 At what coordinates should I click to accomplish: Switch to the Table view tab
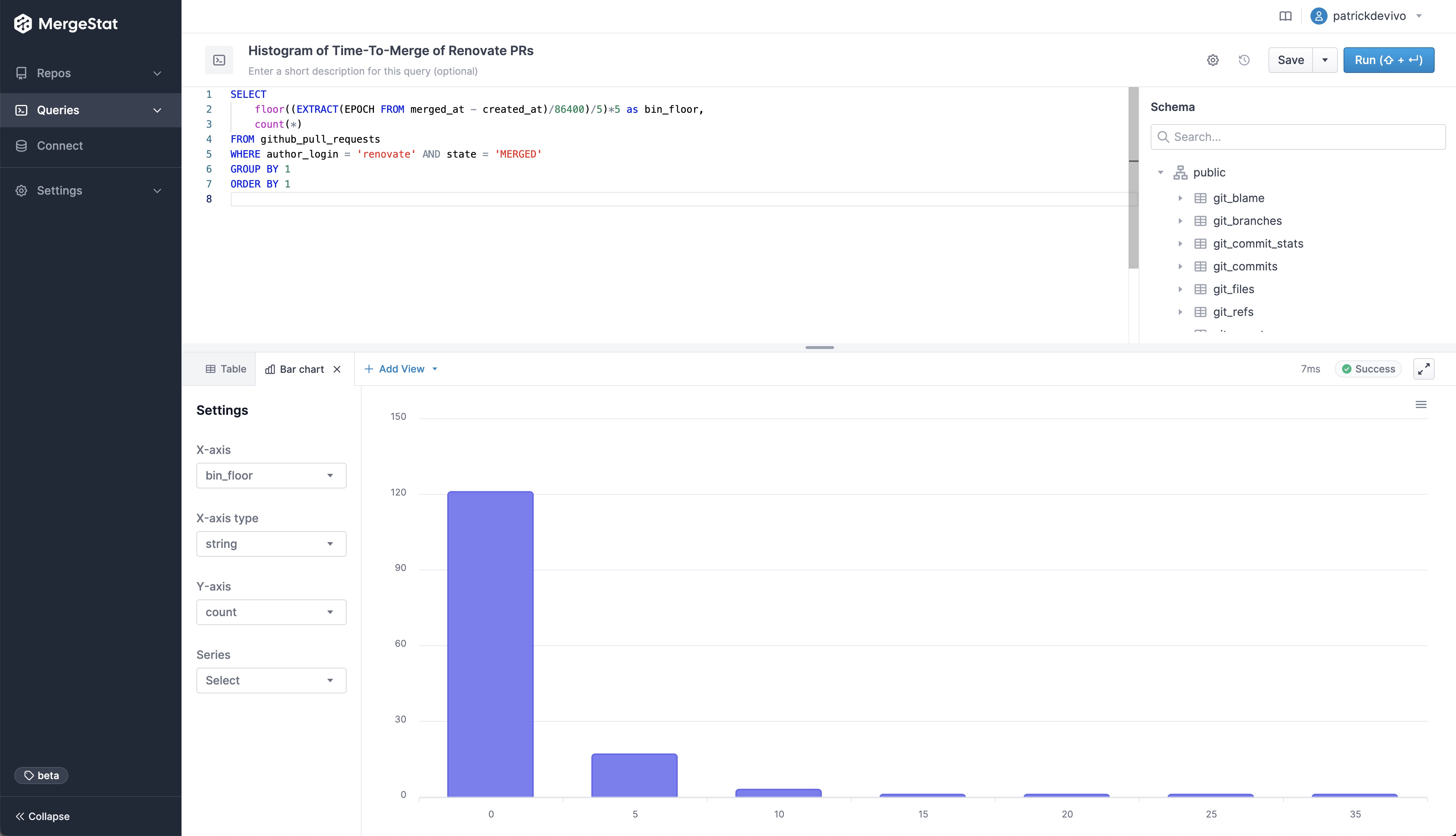pyautogui.click(x=226, y=369)
